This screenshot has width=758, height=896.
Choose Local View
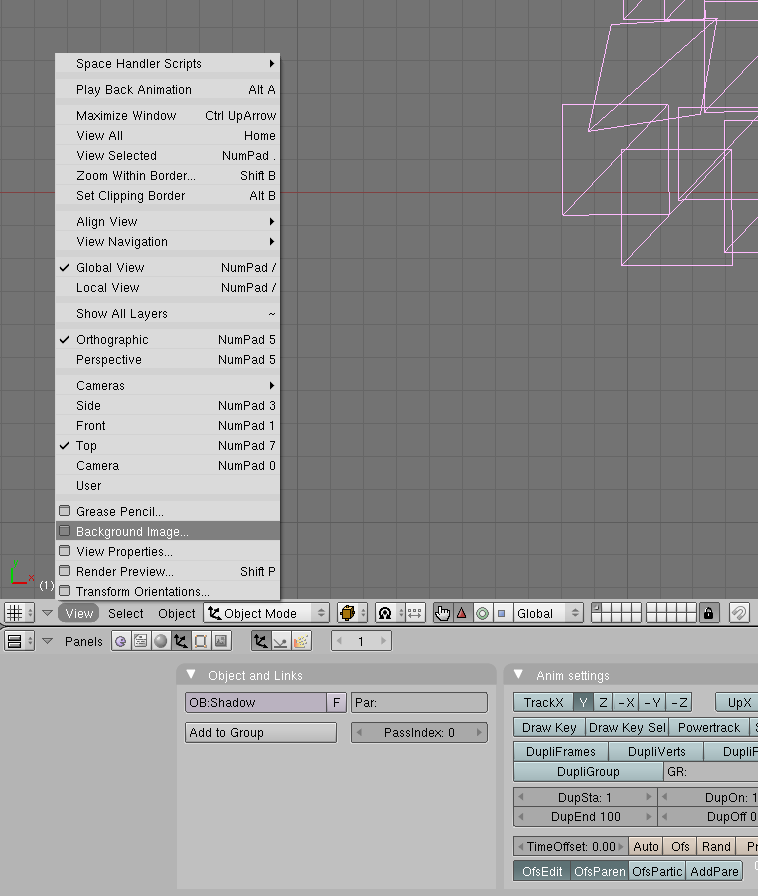167,287
